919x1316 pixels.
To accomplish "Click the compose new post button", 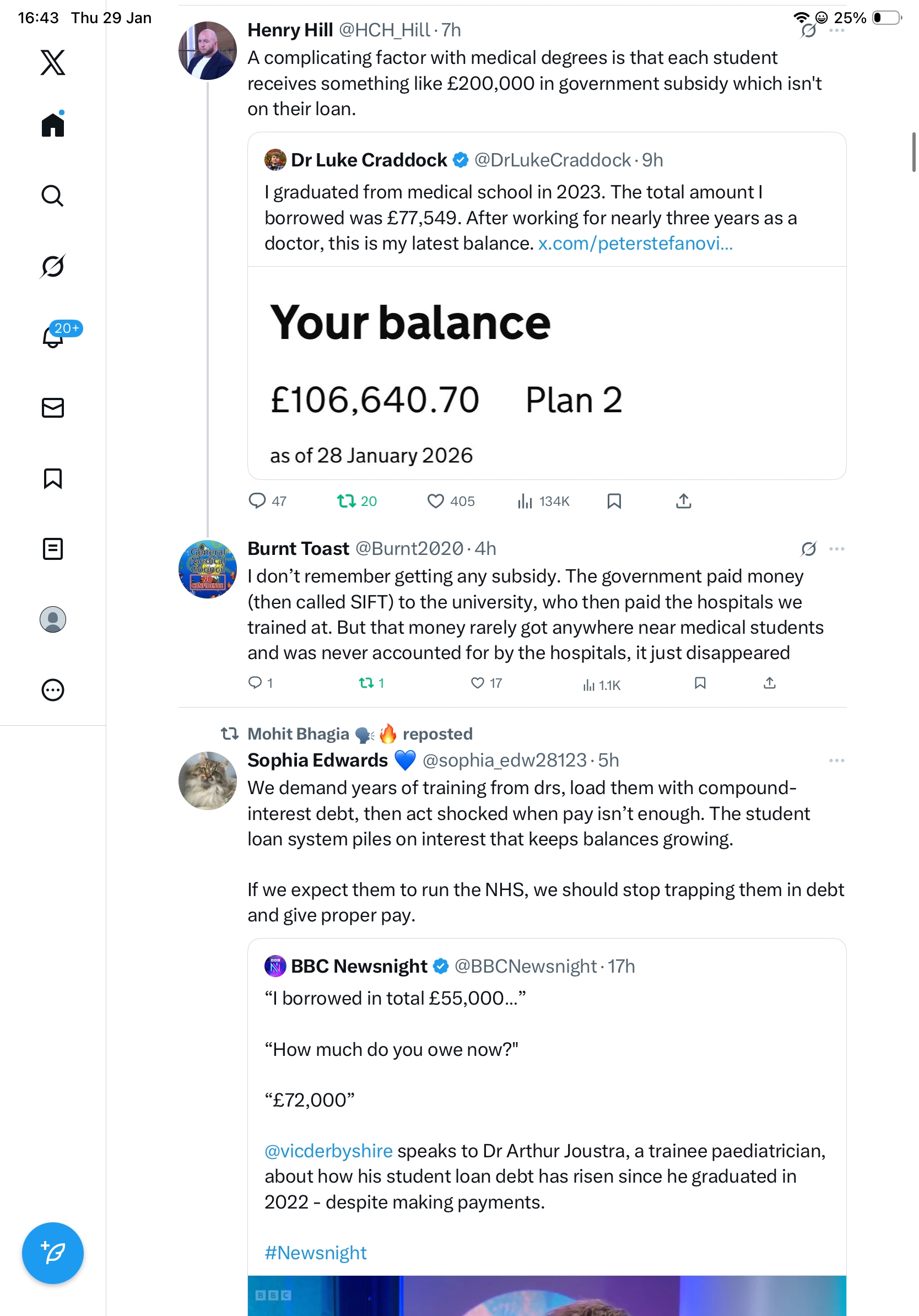I will (x=53, y=1253).
